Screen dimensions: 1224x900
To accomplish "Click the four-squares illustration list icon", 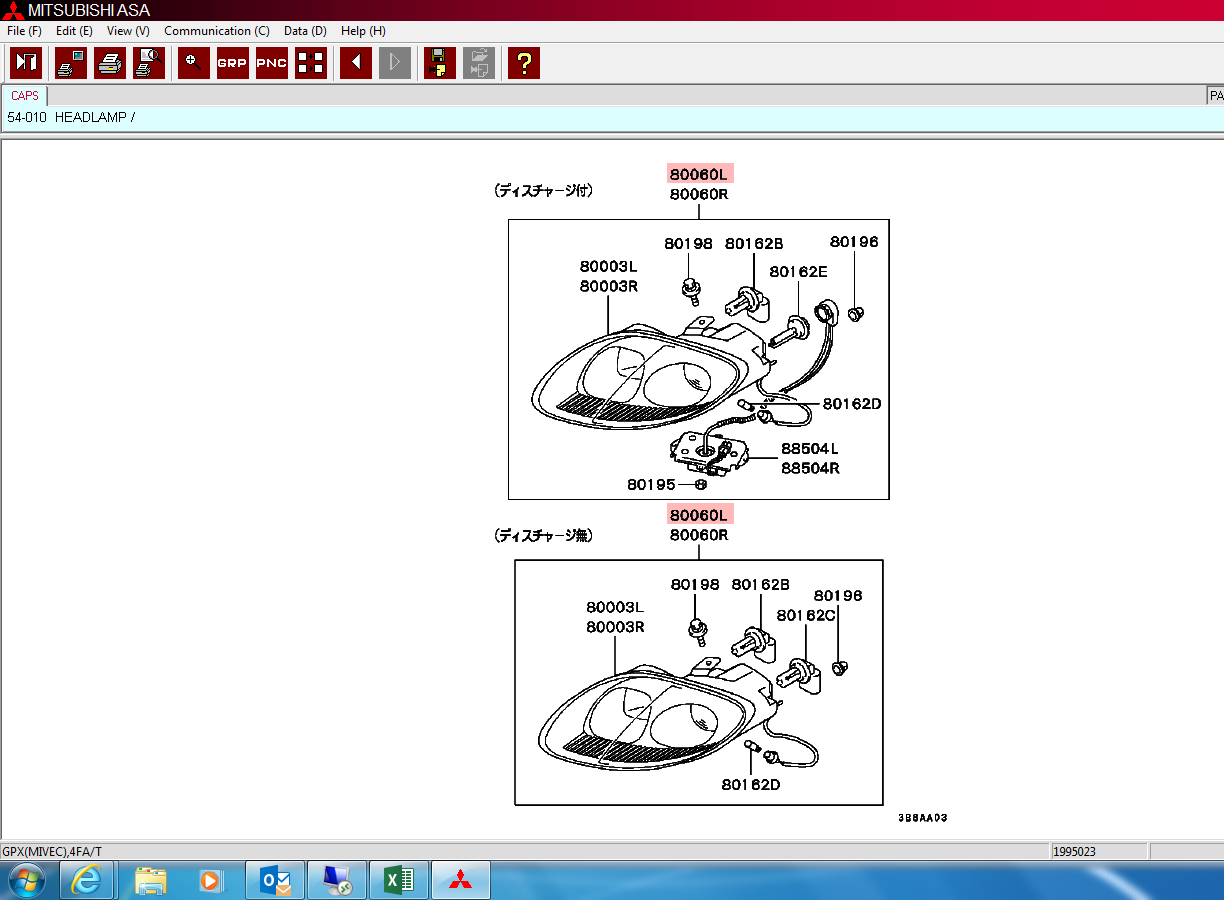I will 311,63.
